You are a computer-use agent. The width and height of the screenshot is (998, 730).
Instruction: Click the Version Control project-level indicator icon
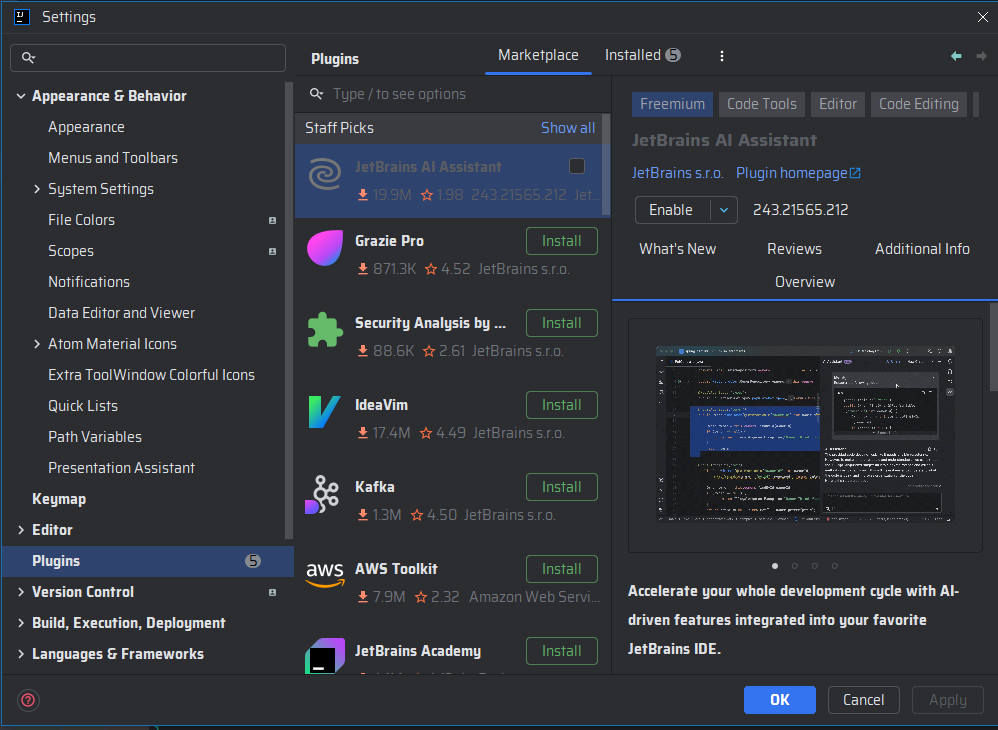pos(272,593)
